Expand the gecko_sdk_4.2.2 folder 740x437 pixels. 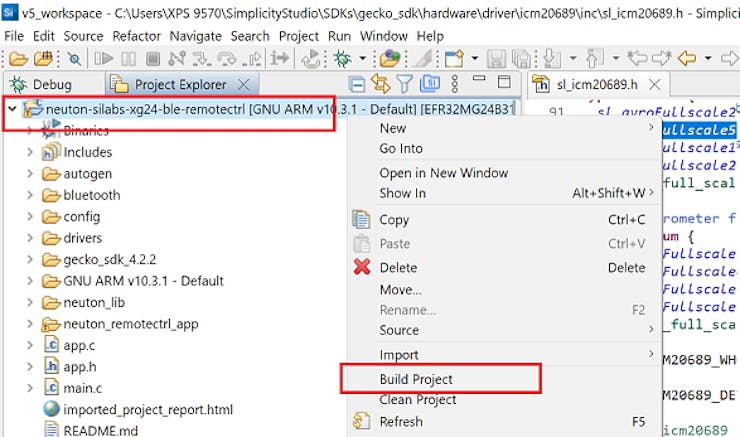pyautogui.click(x=30, y=260)
